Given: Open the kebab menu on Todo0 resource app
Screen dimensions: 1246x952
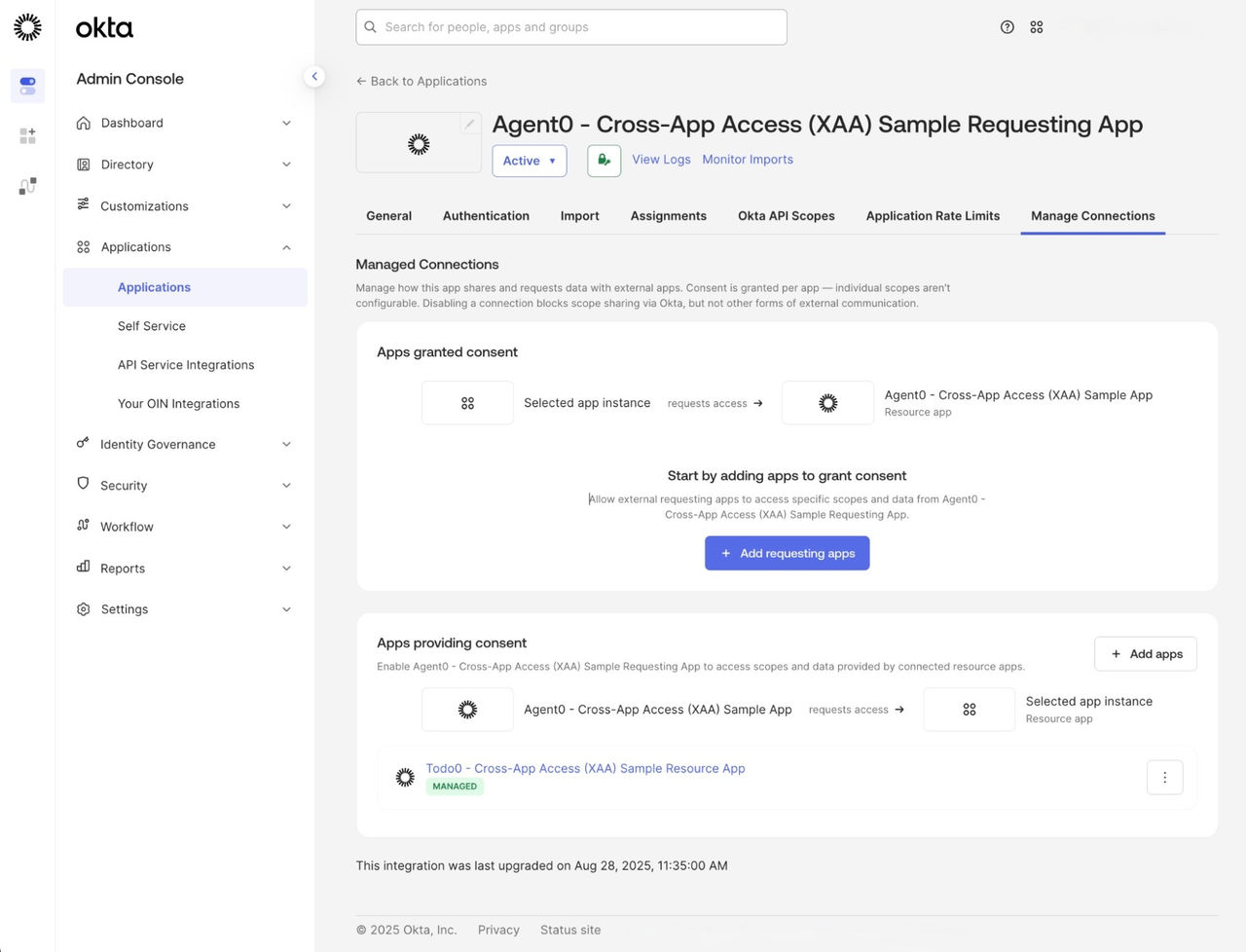Looking at the screenshot, I should click(1164, 777).
